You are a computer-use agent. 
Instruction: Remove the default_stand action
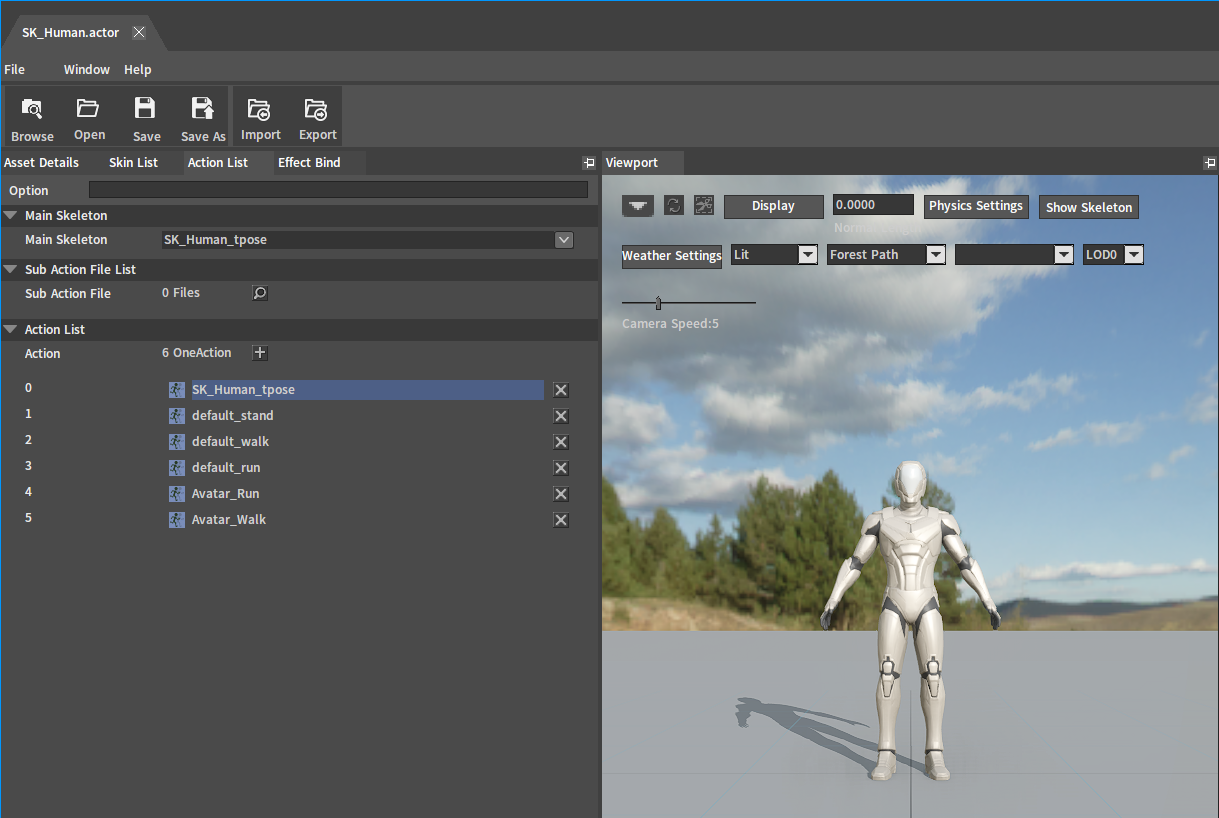(561, 416)
